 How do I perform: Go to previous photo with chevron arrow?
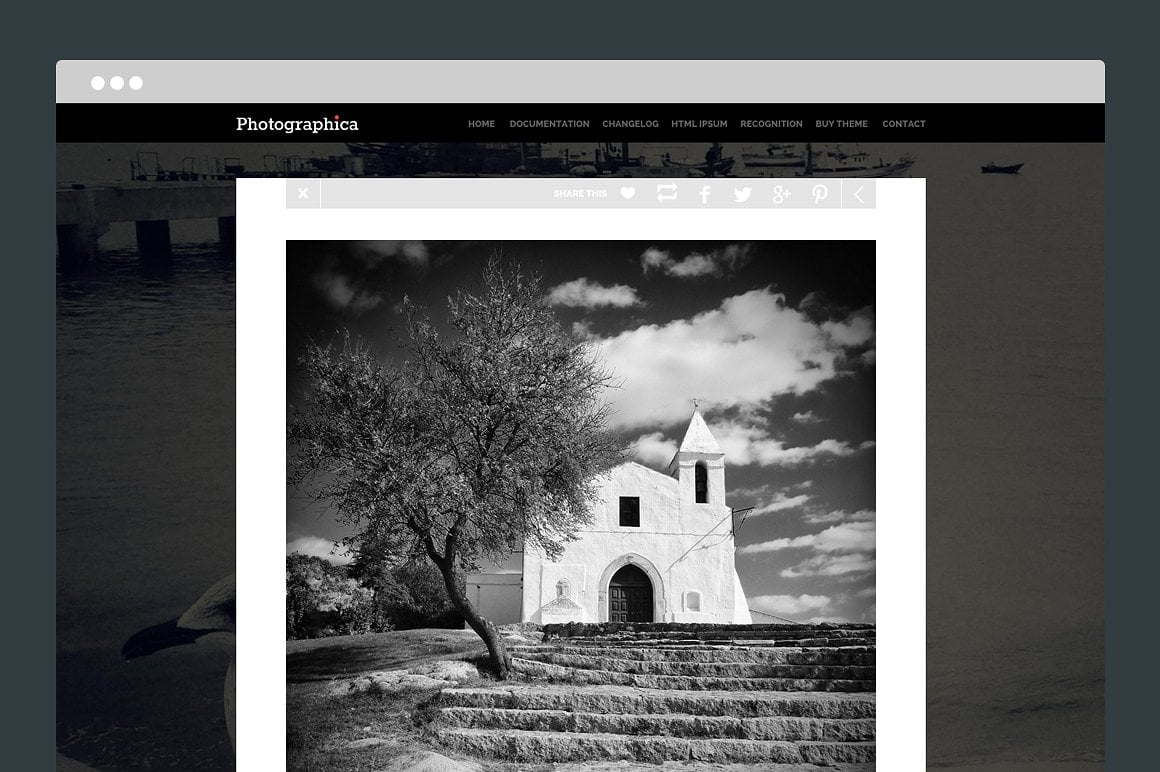coord(859,194)
